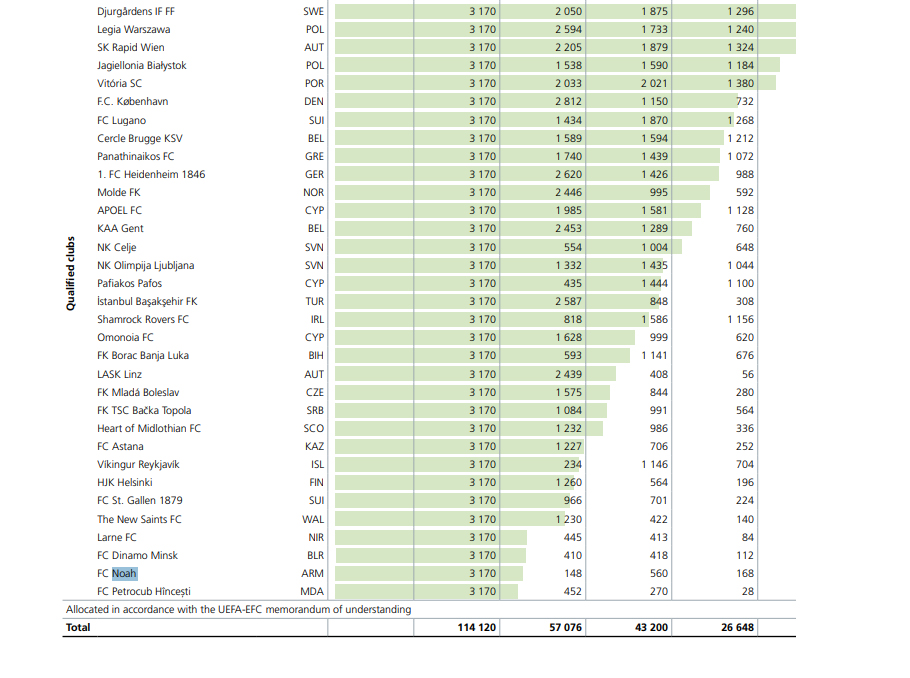Click the KAZ country code for FC Astana
910x678 pixels.
pos(314,446)
